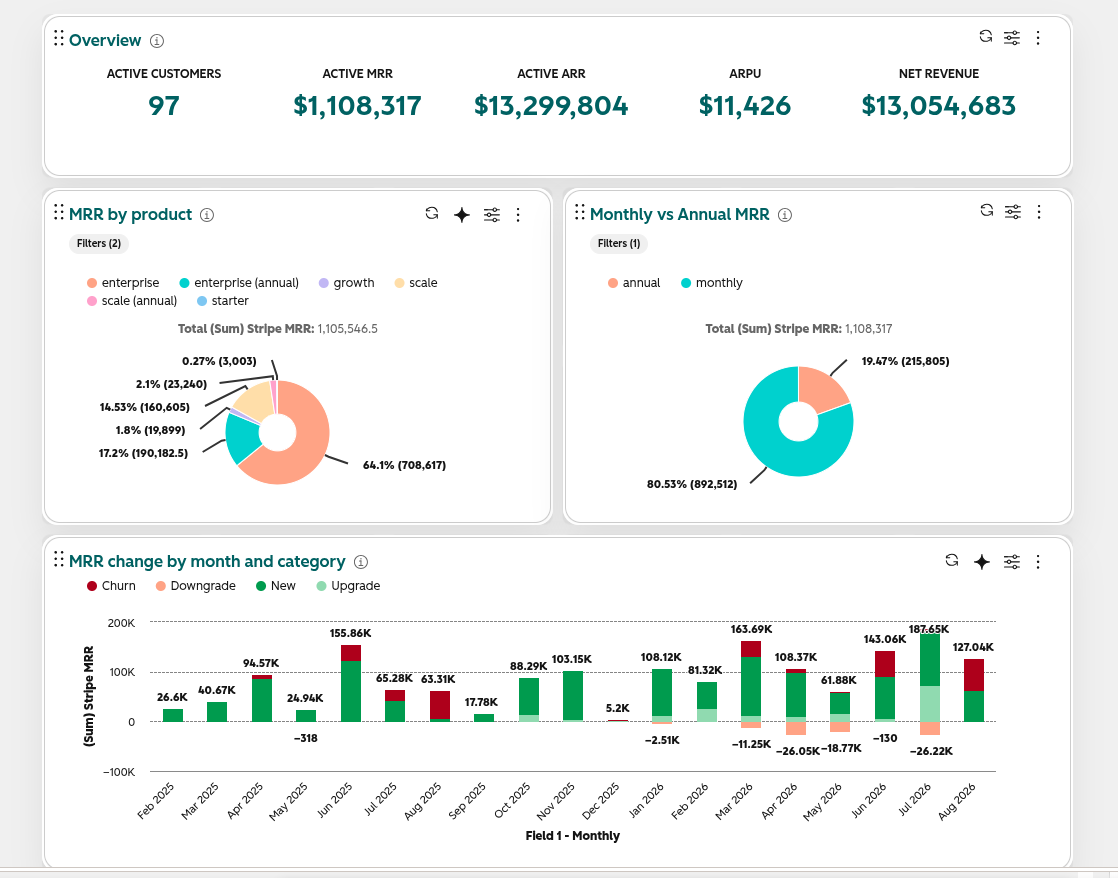Open Overview widget more-options menu
The image size is (1118, 878).
coord(1038,38)
